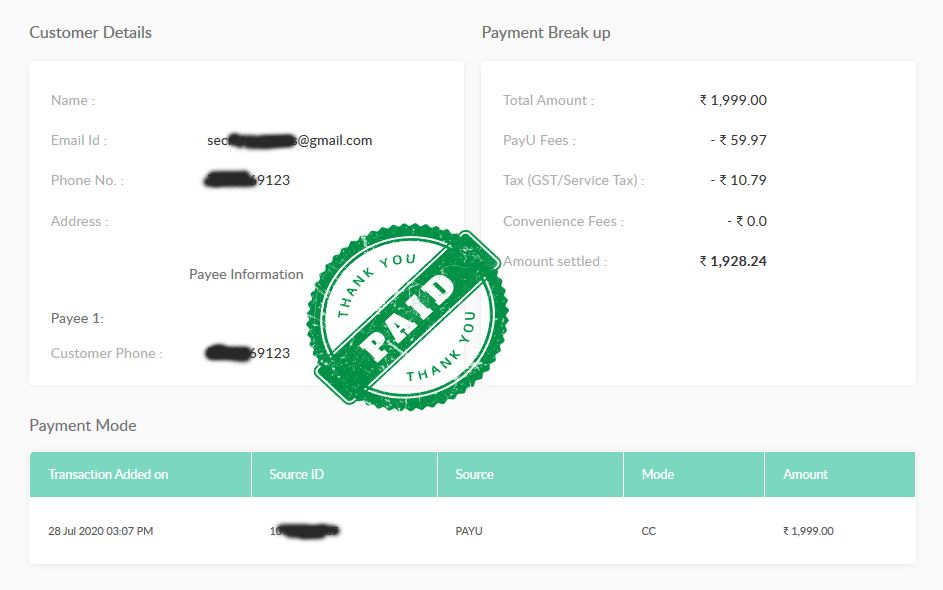Viewport: 943px width, 590px height.
Task: Select the Transaction Added on column header
Action: tap(140, 475)
